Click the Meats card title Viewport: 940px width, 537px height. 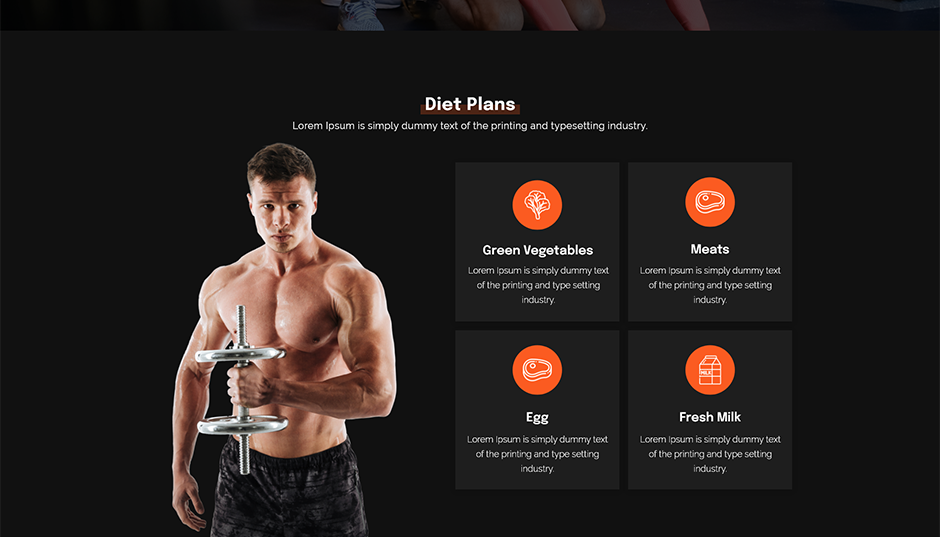coord(710,249)
